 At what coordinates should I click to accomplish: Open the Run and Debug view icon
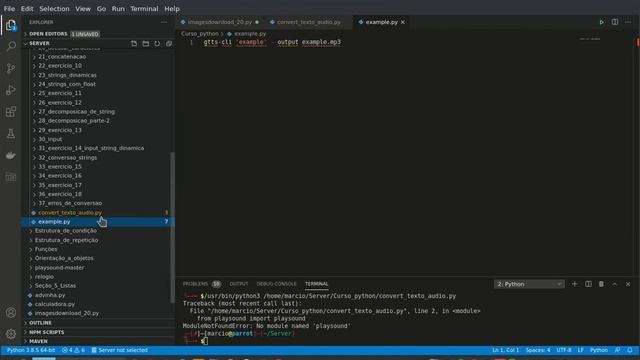(11, 90)
